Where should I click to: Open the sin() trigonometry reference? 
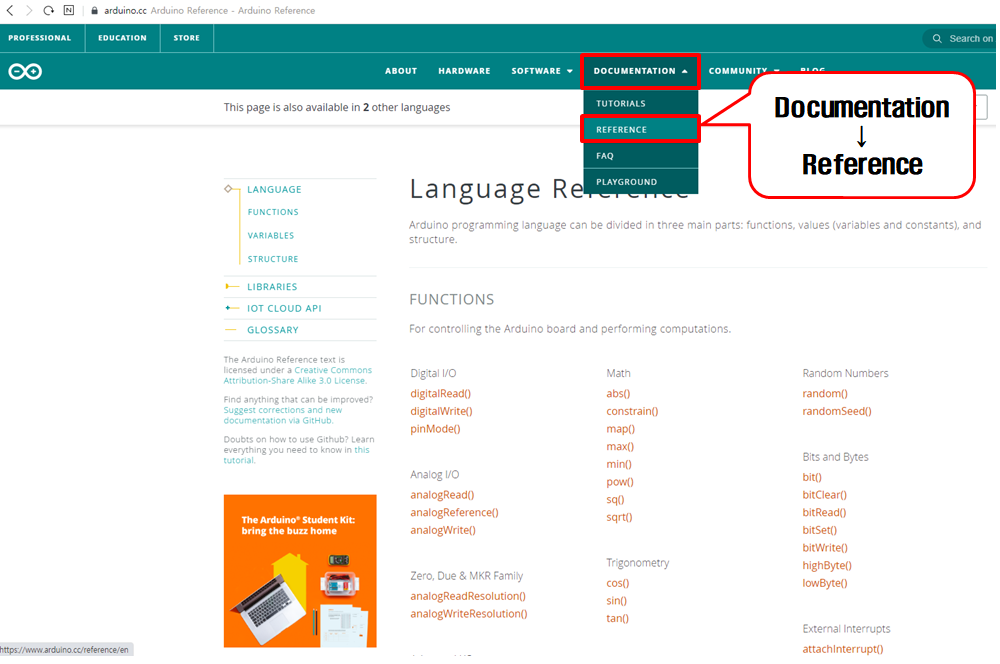(x=616, y=601)
